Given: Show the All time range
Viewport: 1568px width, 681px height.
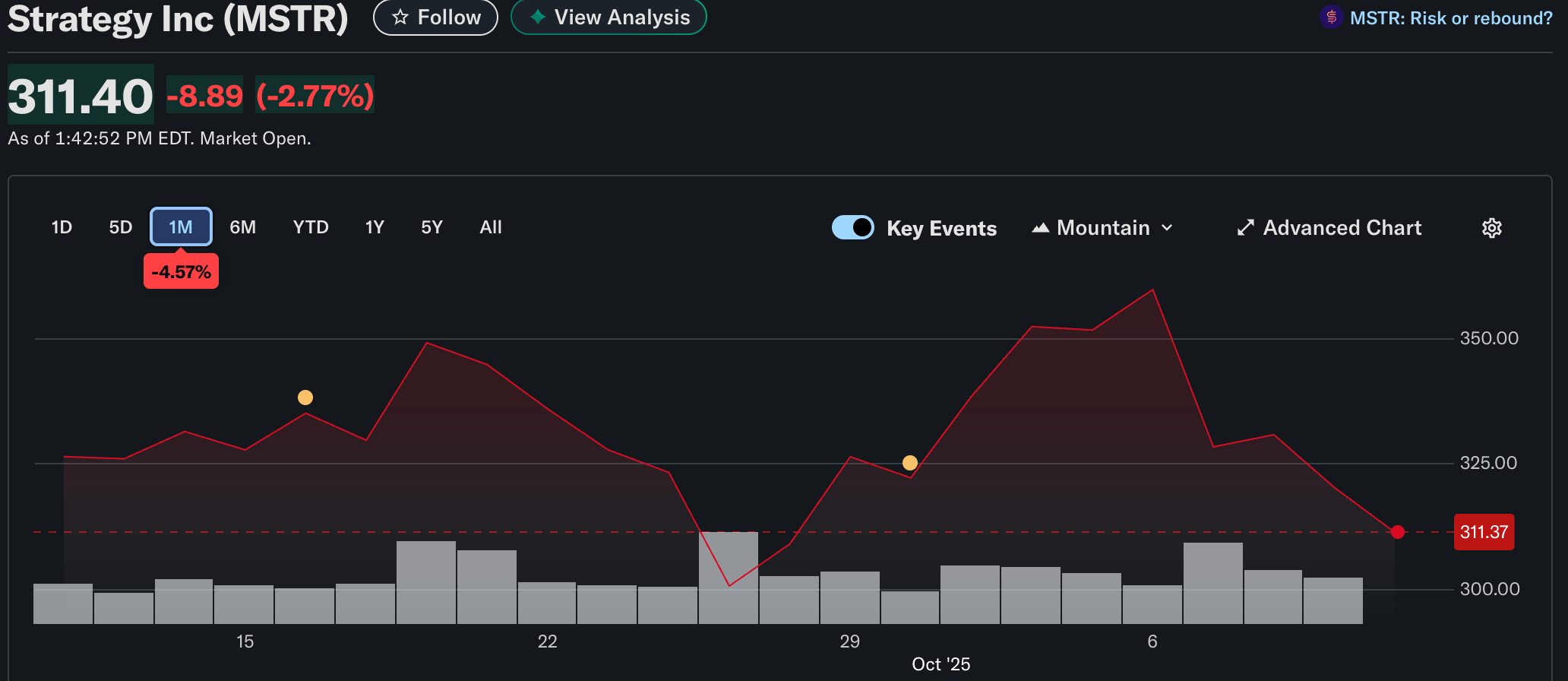Looking at the screenshot, I should (491, 227).
